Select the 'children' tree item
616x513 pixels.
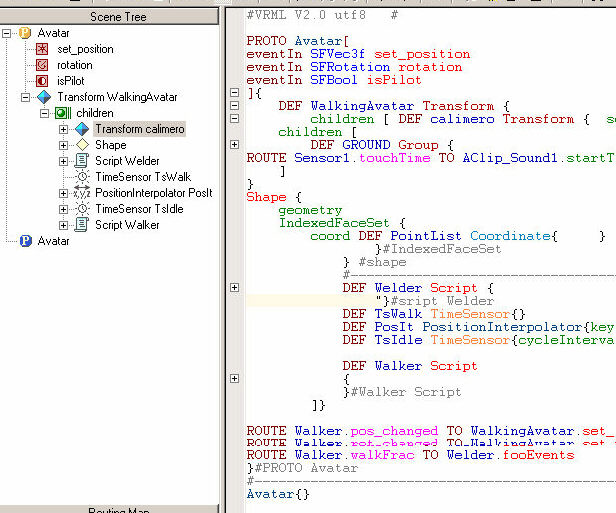95,113
